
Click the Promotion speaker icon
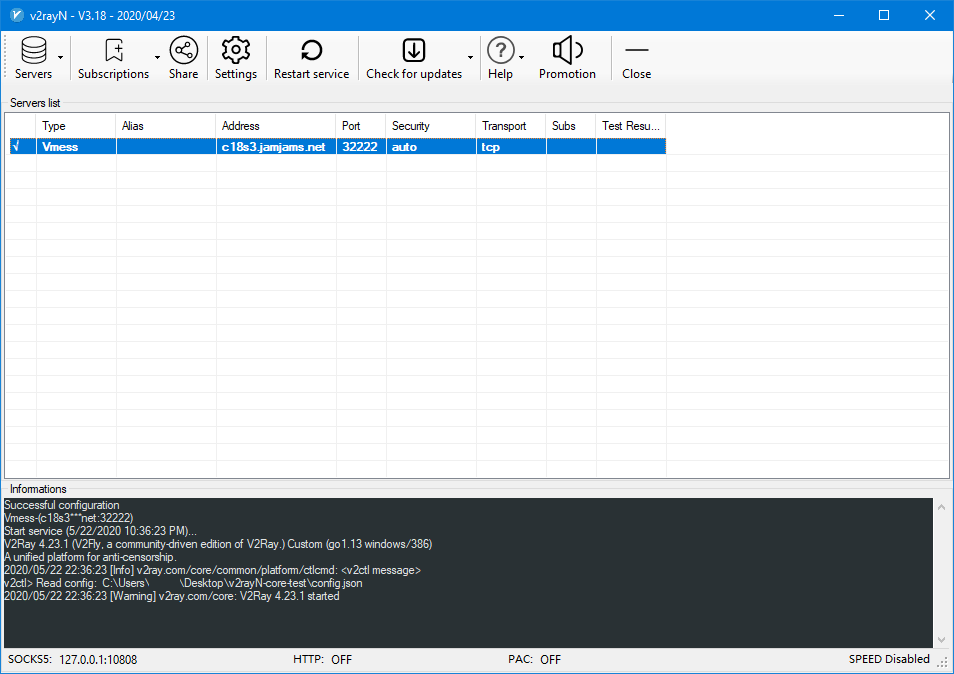(567, 51)
